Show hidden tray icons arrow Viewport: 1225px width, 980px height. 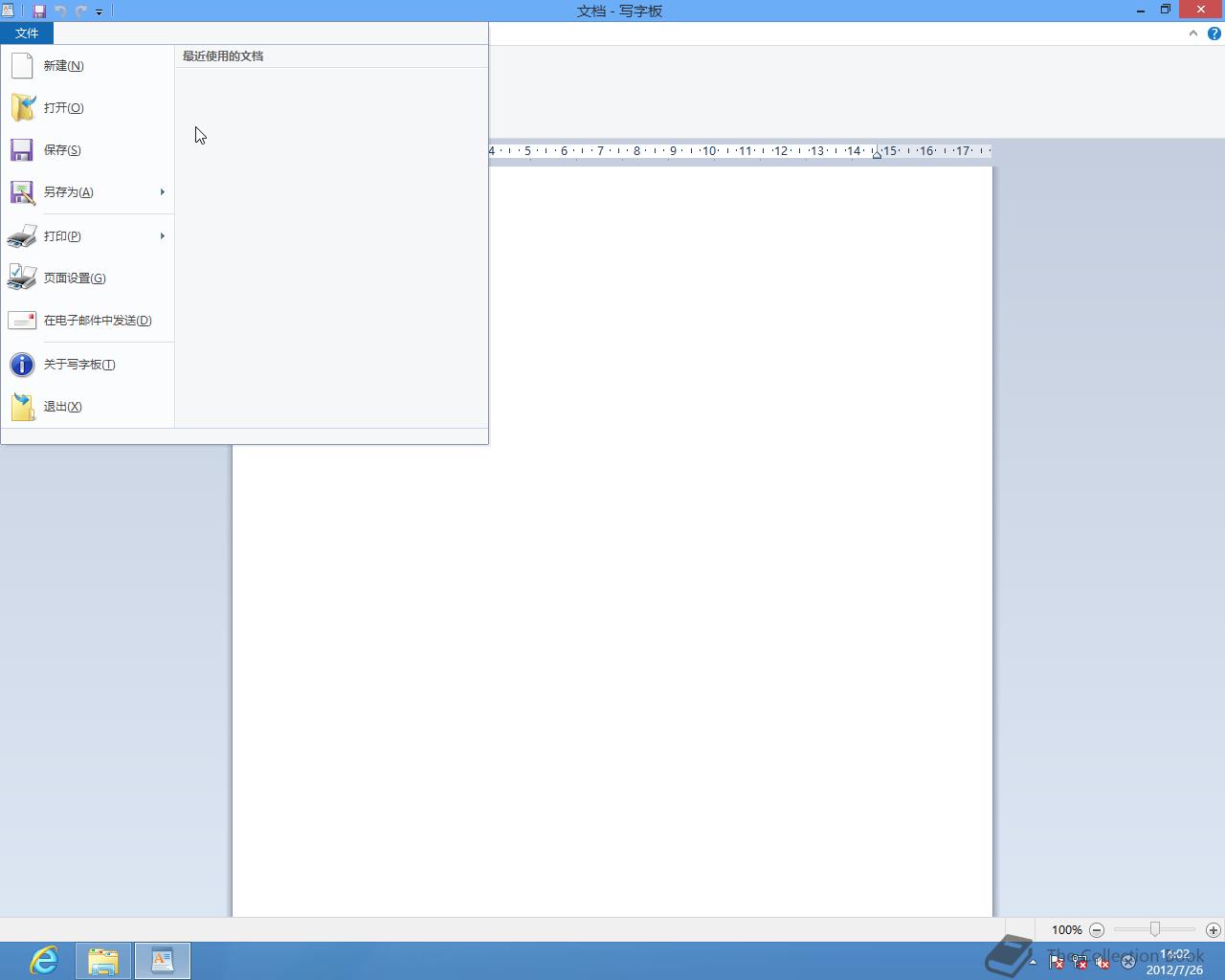1033,962
